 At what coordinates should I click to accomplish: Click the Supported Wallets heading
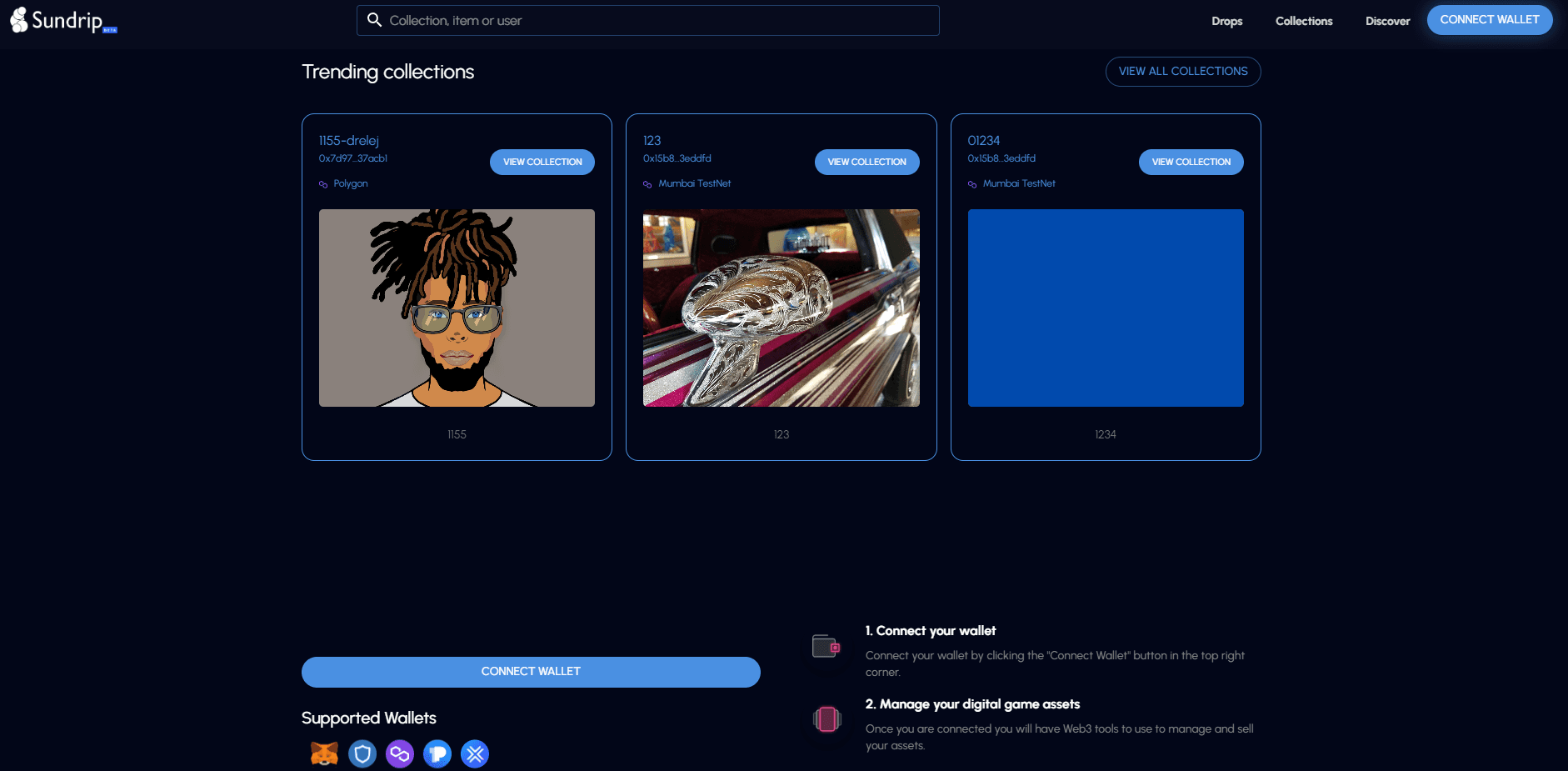pyautogui.click(x=369, y=718)
